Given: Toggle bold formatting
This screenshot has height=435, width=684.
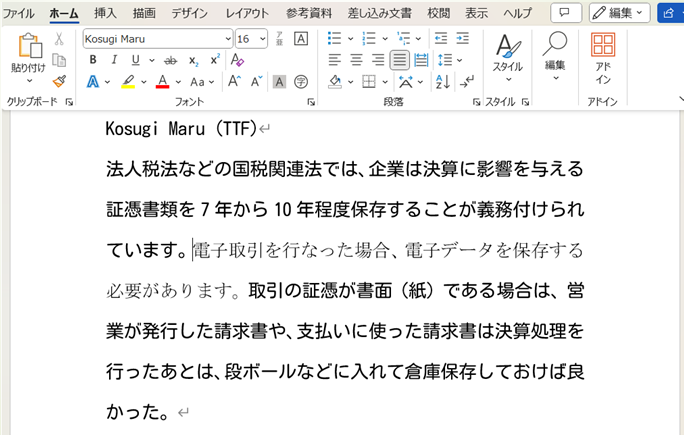Looking at the screenshot, I should click(x=93, y=60).
